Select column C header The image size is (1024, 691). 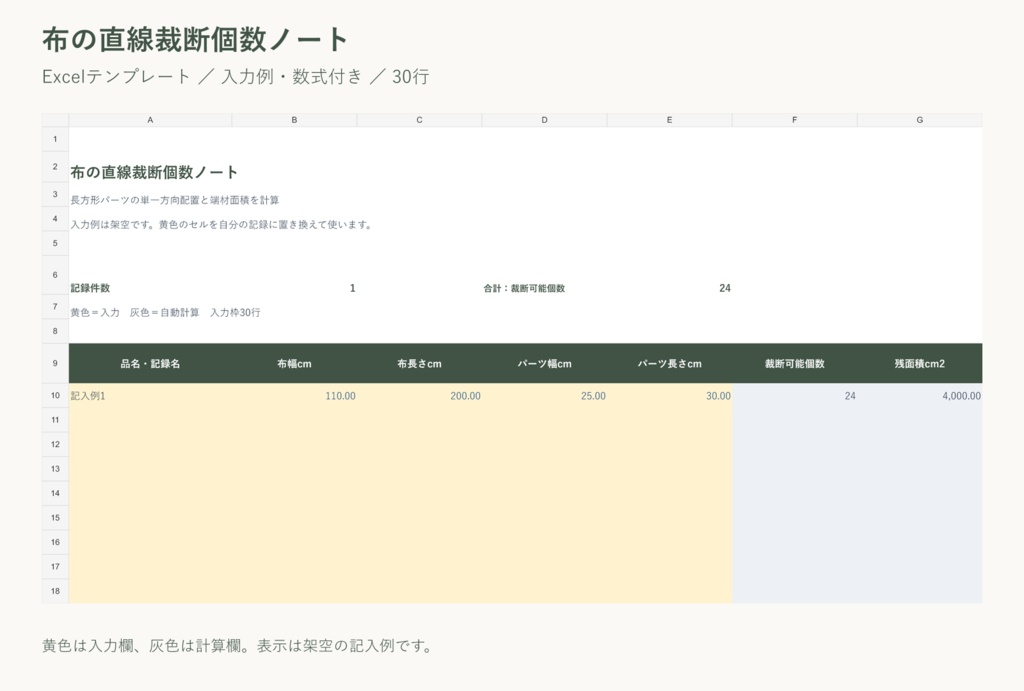[419, 120]
